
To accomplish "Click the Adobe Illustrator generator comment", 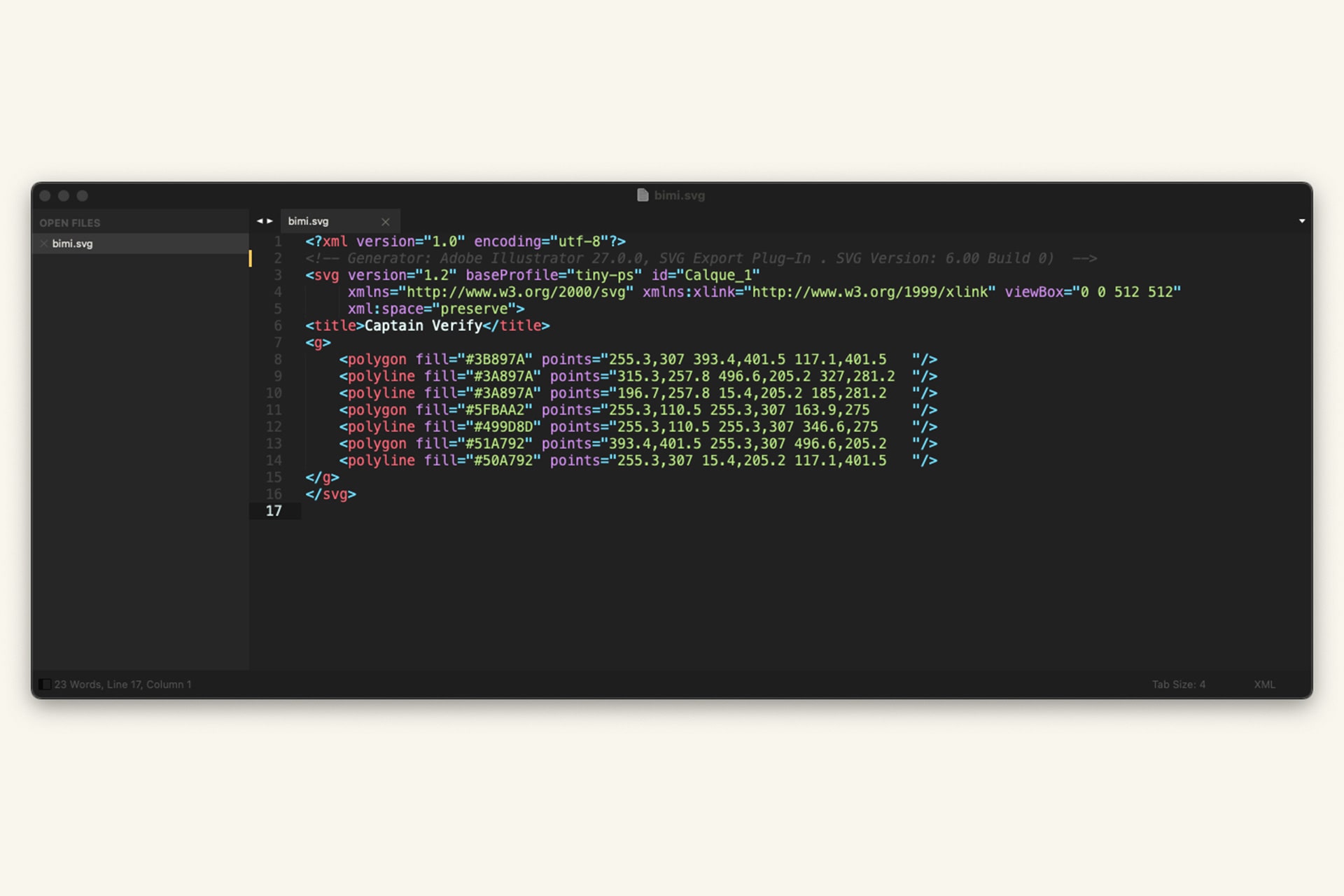I will (701, 258).
